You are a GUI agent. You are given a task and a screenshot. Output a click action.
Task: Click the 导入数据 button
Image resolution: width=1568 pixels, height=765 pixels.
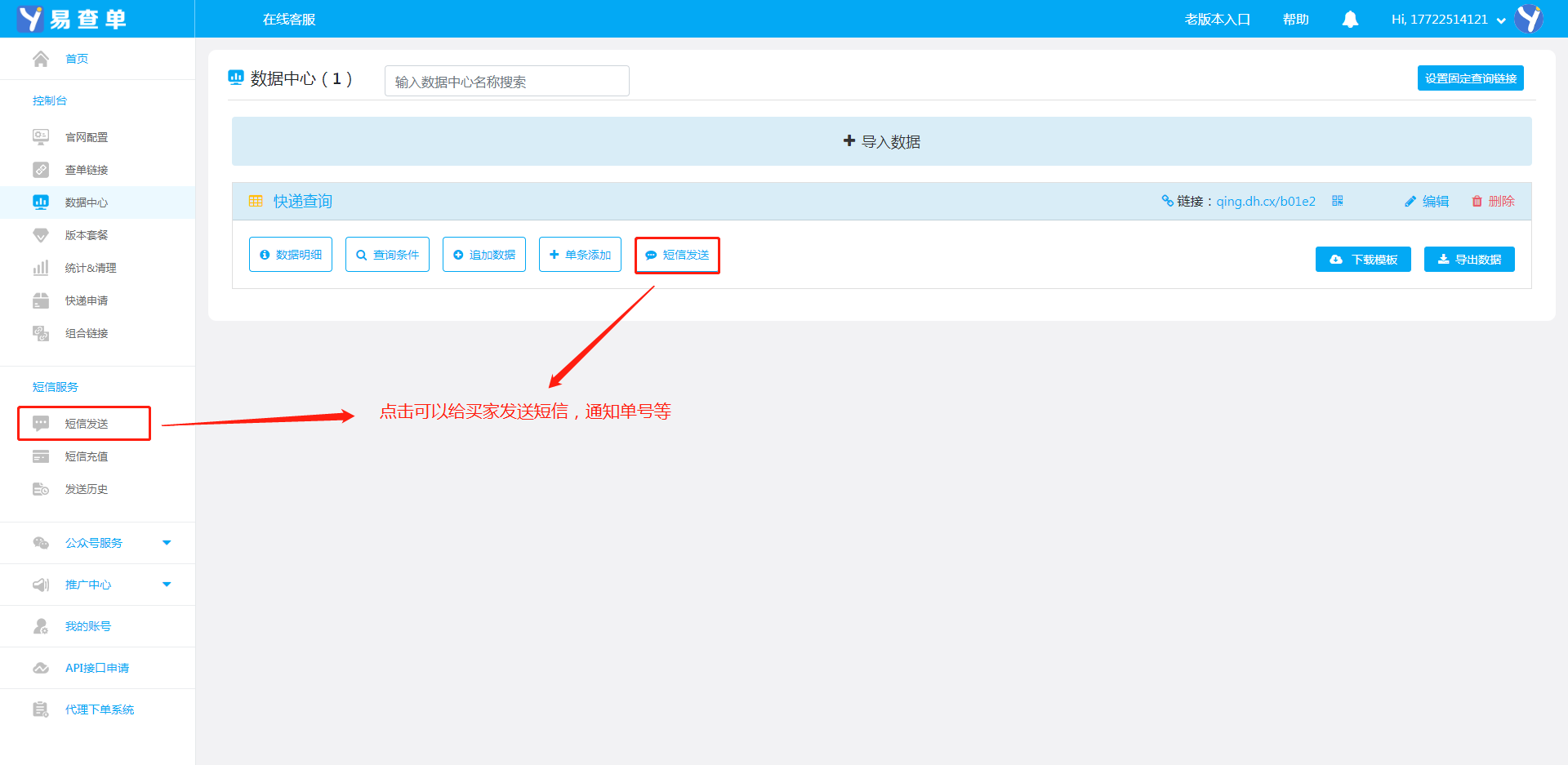881,141
